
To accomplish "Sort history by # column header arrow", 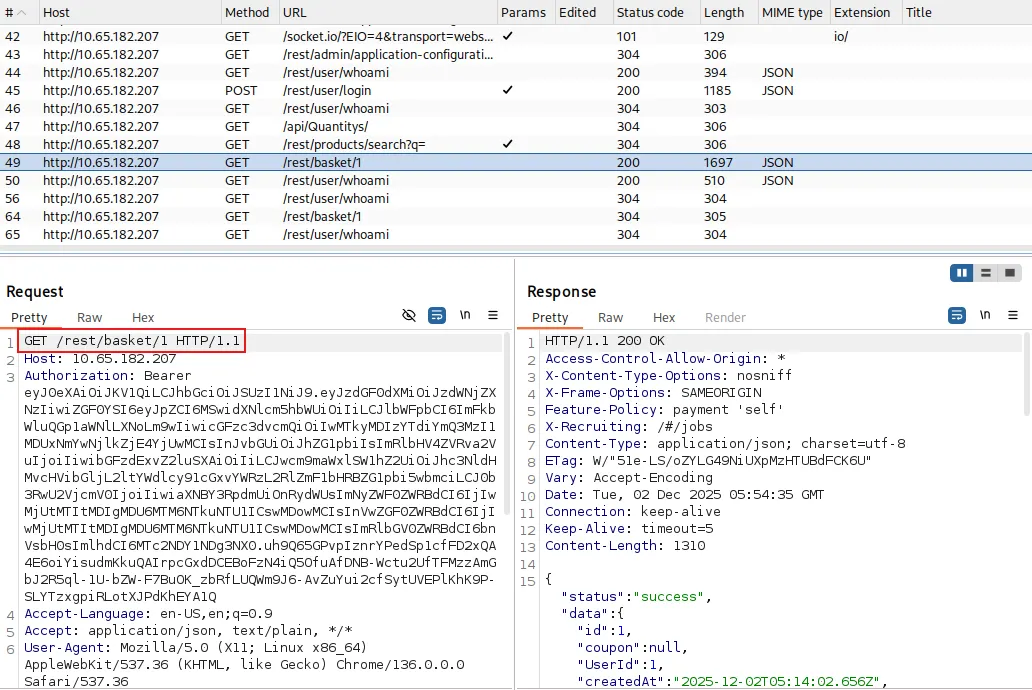I will point(22,13).
